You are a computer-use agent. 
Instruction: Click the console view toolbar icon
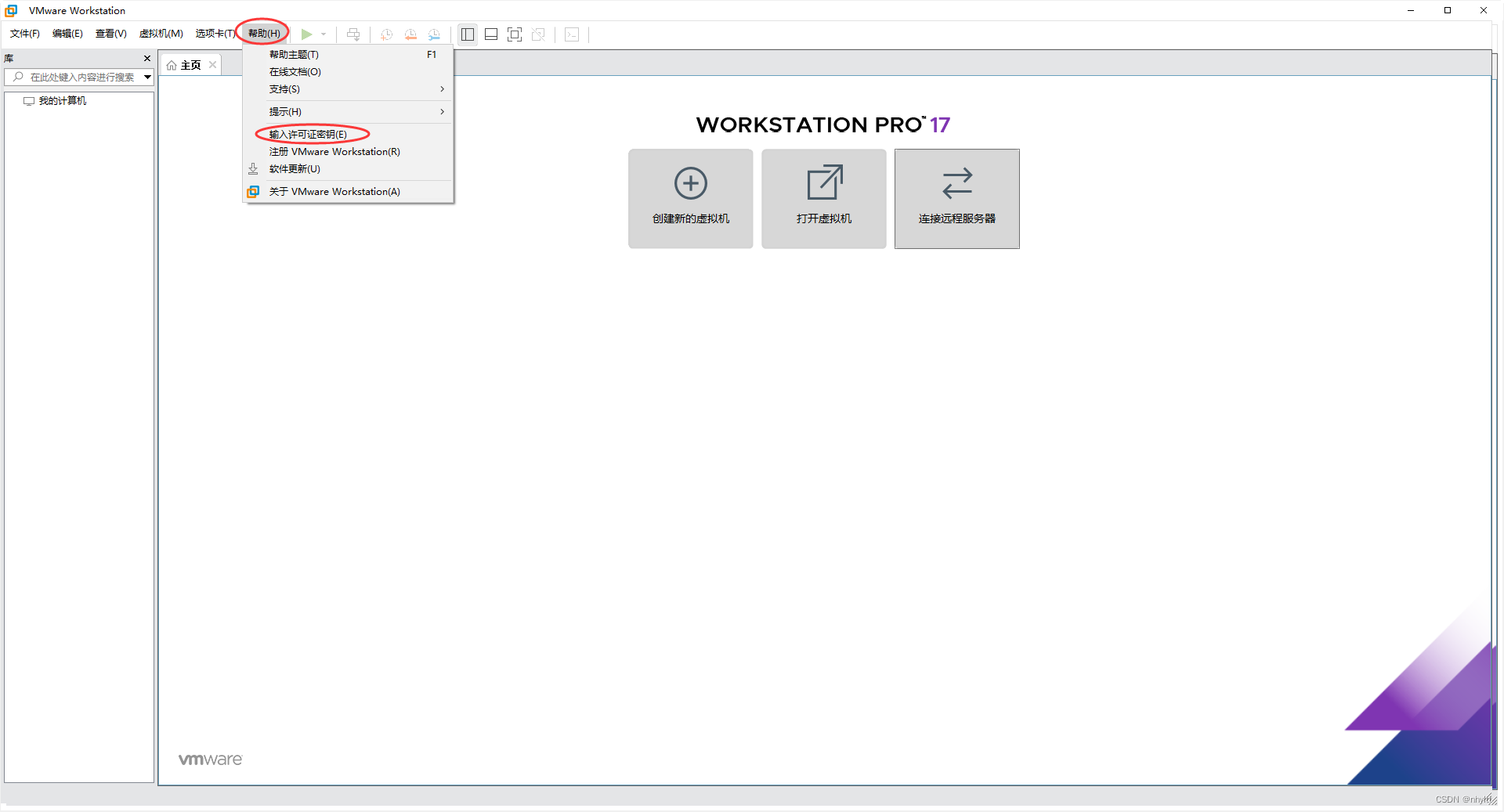pyautogui.click(x=572, y=34)
